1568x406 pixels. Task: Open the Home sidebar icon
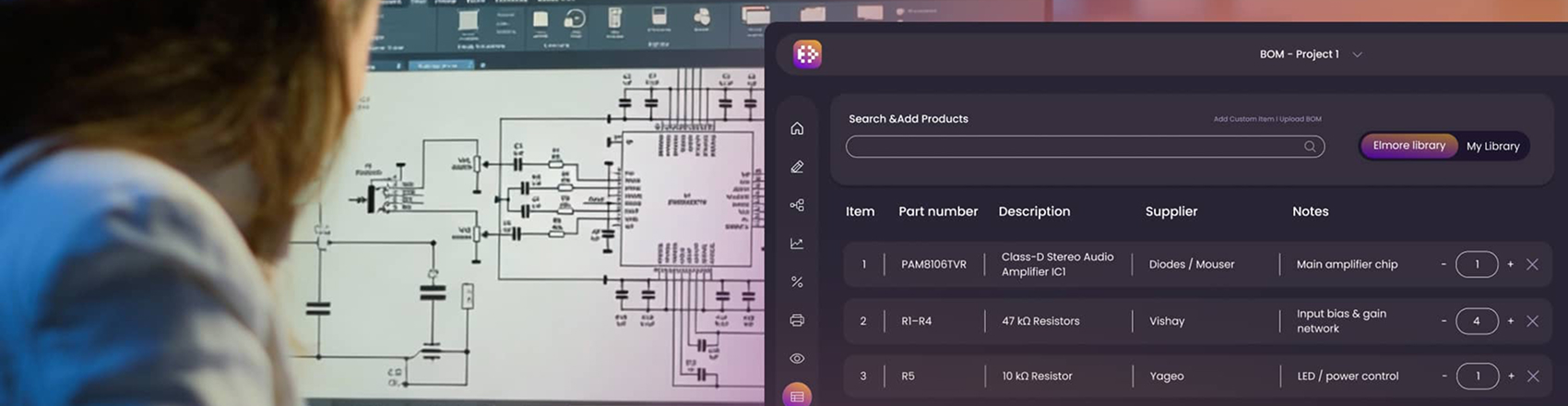click(797, 128)
